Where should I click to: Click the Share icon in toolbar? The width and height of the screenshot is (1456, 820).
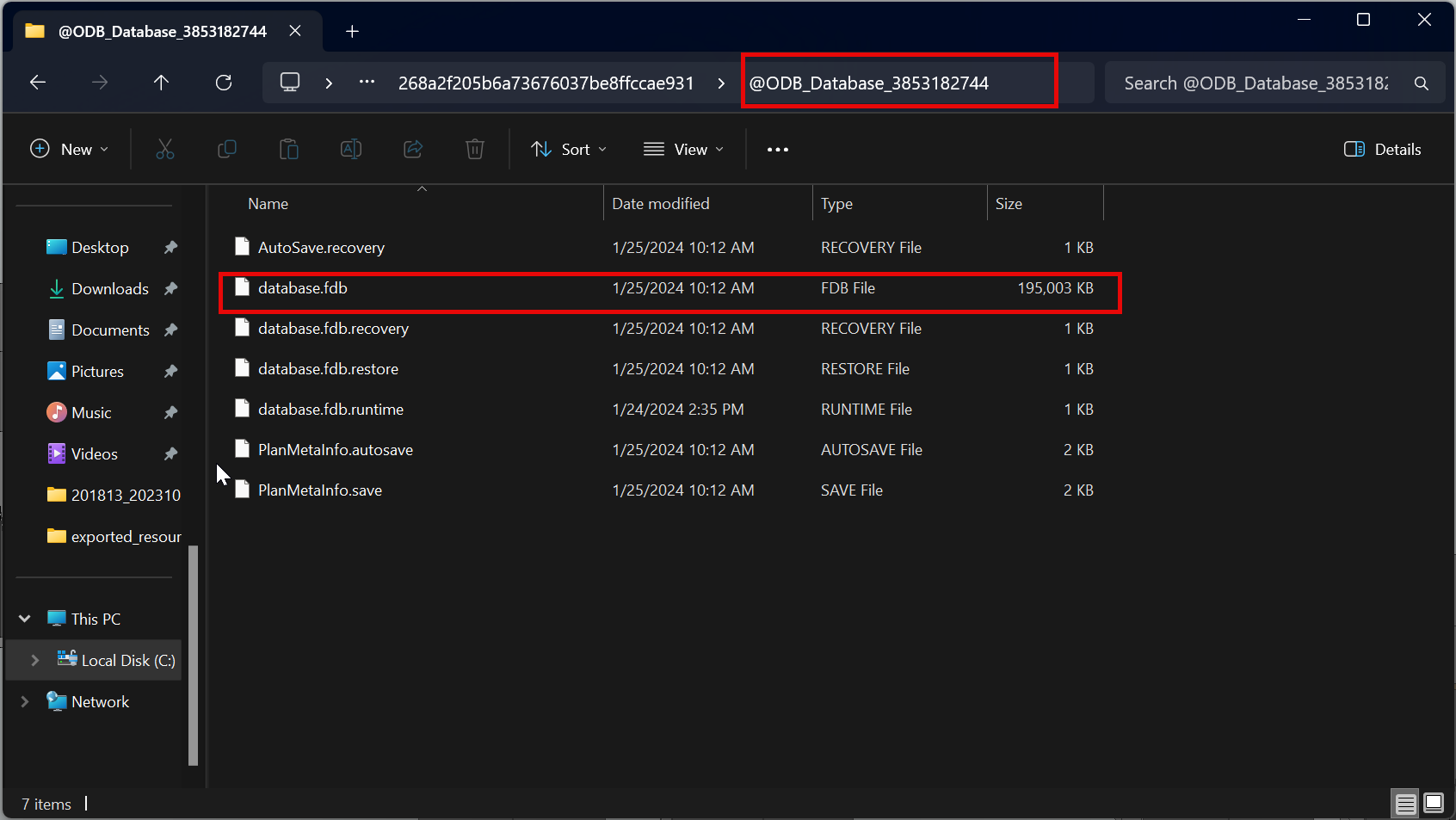413,150
